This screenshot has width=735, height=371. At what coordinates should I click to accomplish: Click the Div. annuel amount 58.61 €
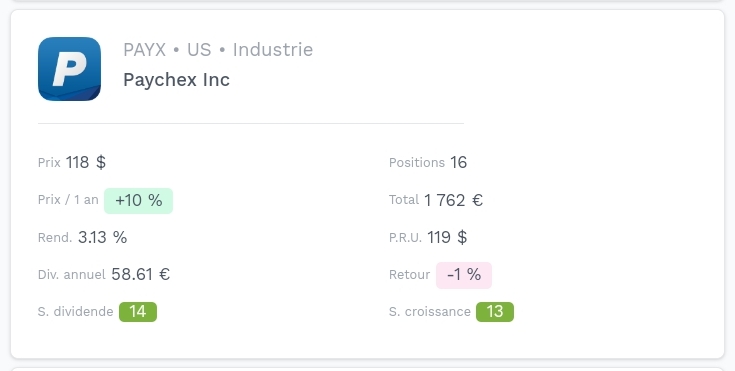[x=141, y=274]
